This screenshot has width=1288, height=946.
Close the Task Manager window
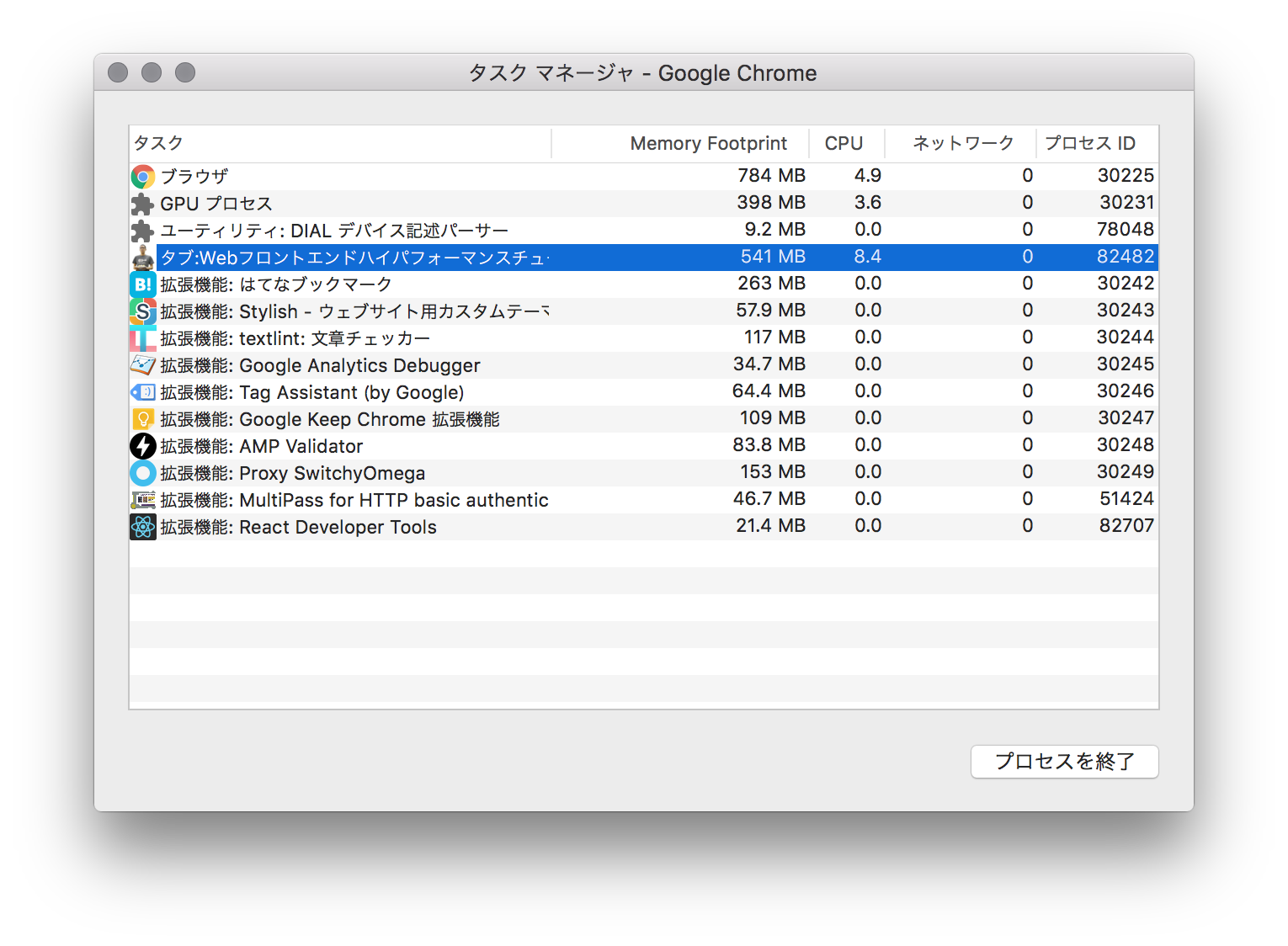click(x=118, y=72)
